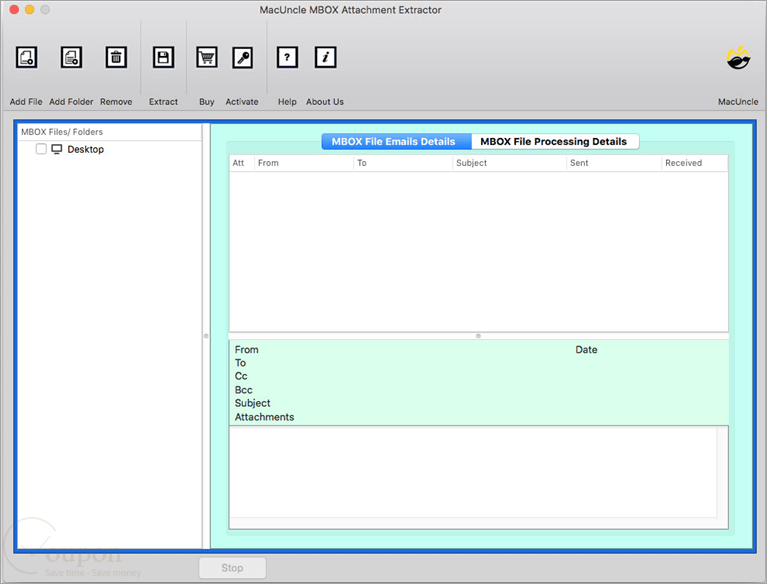This screenshot has width=767, height=584.
Task: Click the Stop button
Action: (232, 568)
